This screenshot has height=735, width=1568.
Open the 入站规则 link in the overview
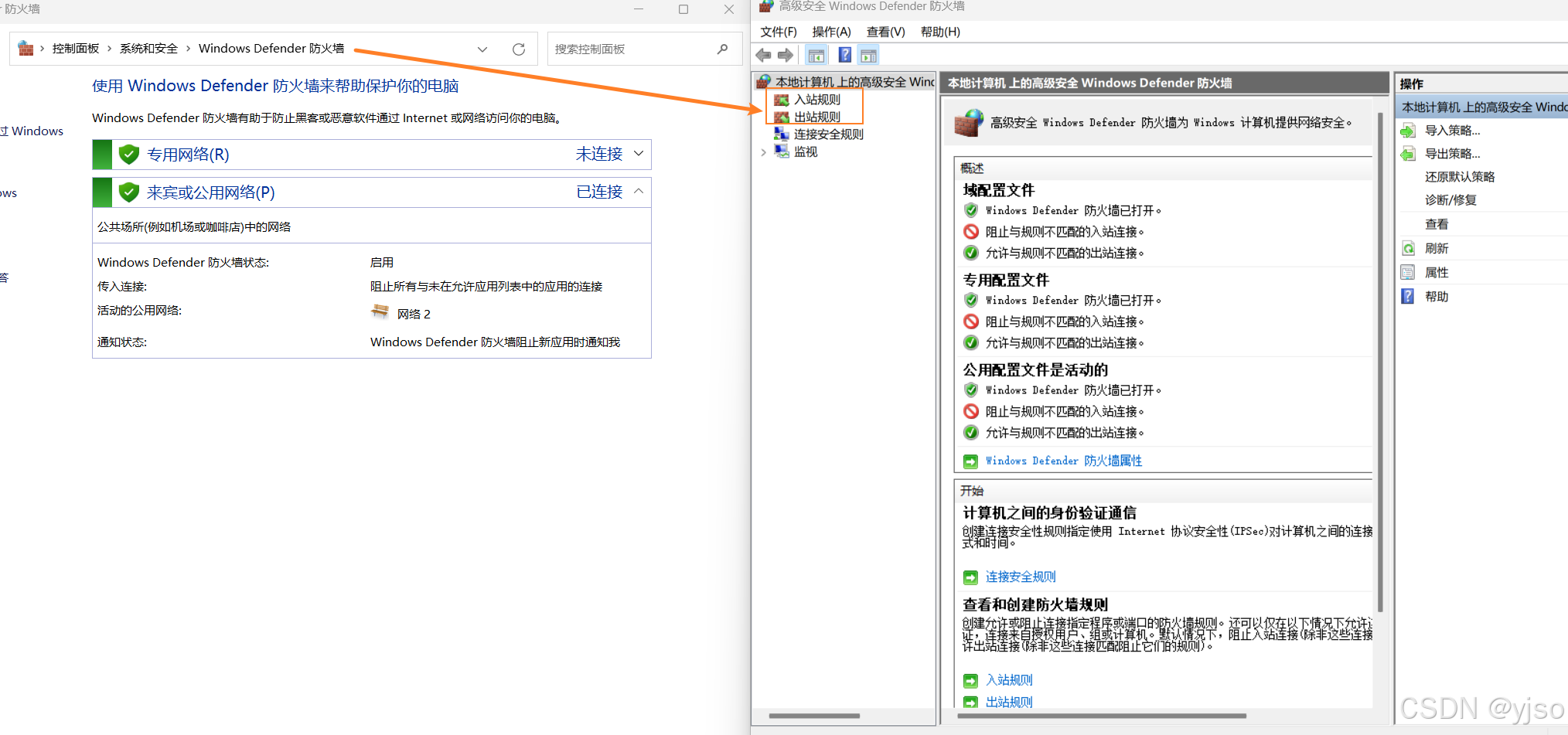(1008, 680)
